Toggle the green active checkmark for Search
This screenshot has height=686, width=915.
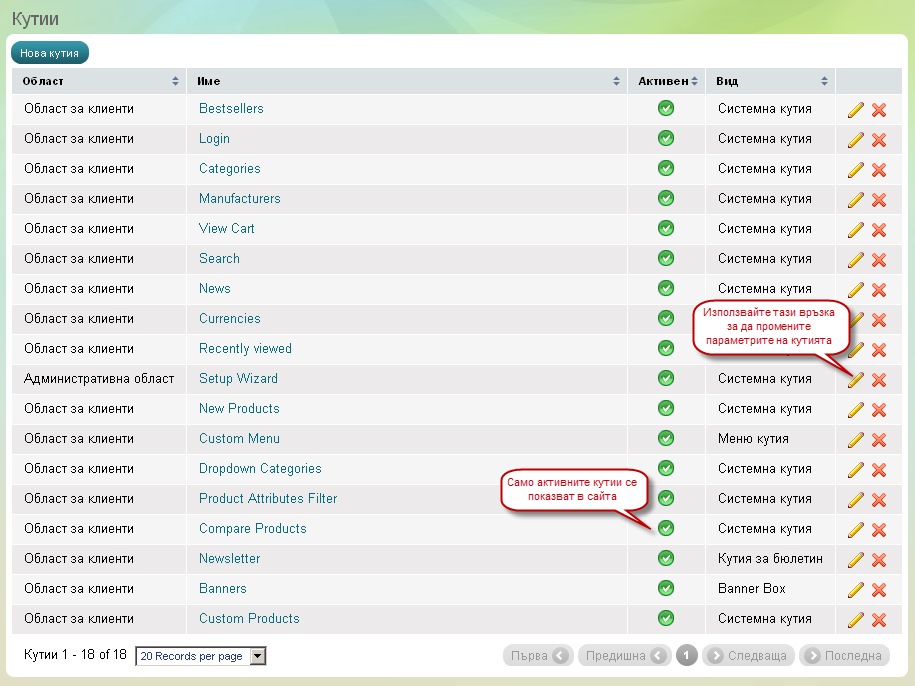pyautogui.click(x=666, y=259)
